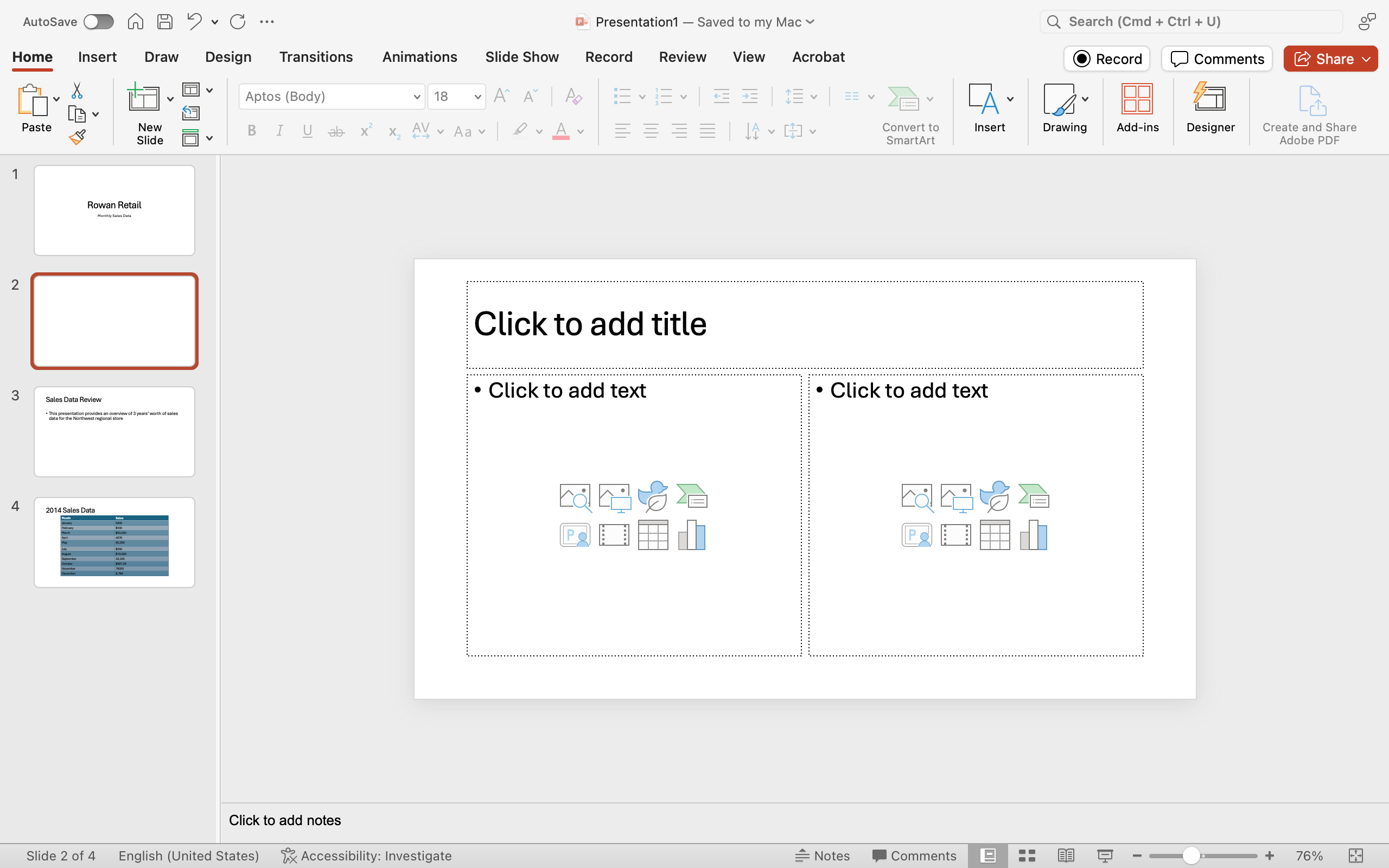This screenshot has height=868, width=1389.
Task: Toggle Bold formatting
Action: 251,131
